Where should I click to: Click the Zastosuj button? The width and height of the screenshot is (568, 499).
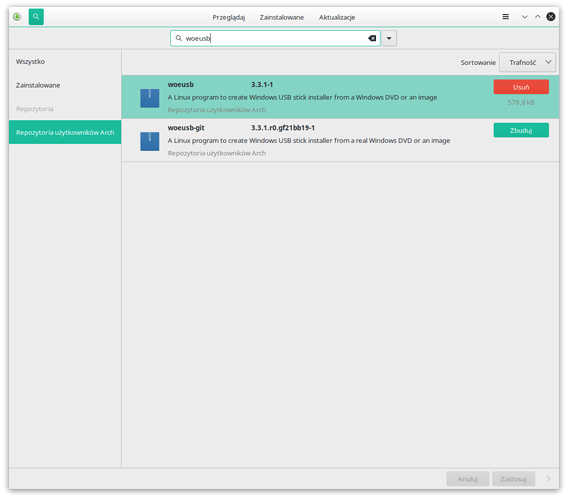click(x=513, y=479)
